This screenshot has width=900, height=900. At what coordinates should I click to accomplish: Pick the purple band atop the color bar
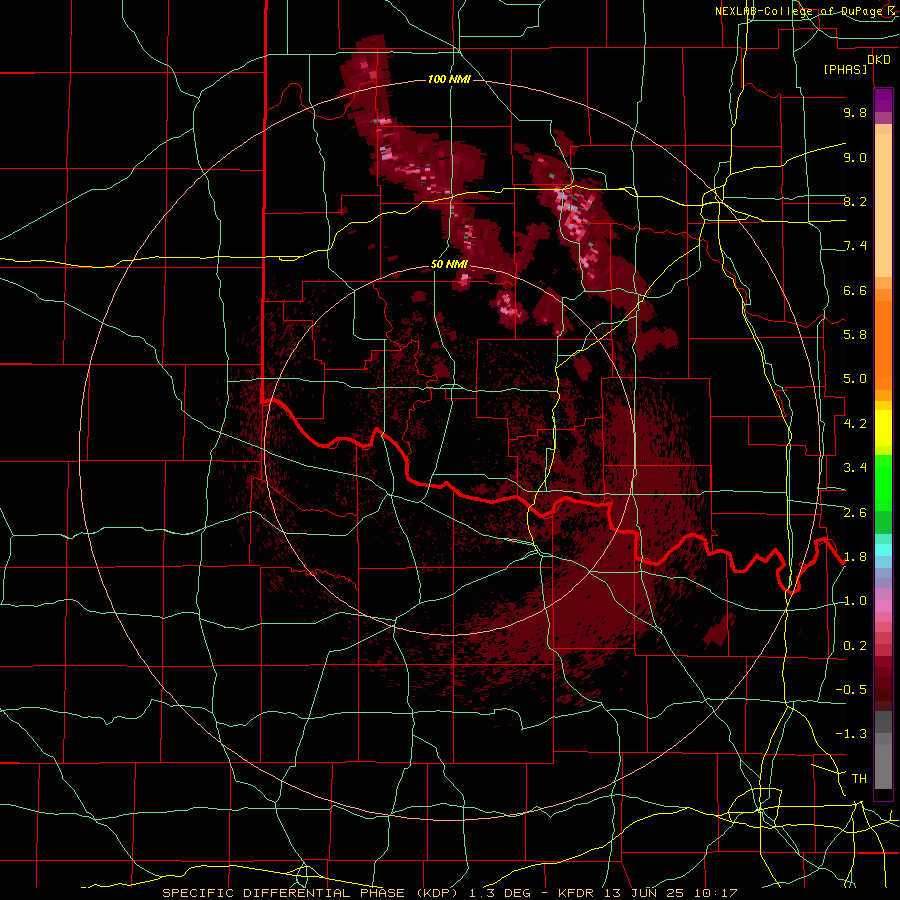(883, 100)
